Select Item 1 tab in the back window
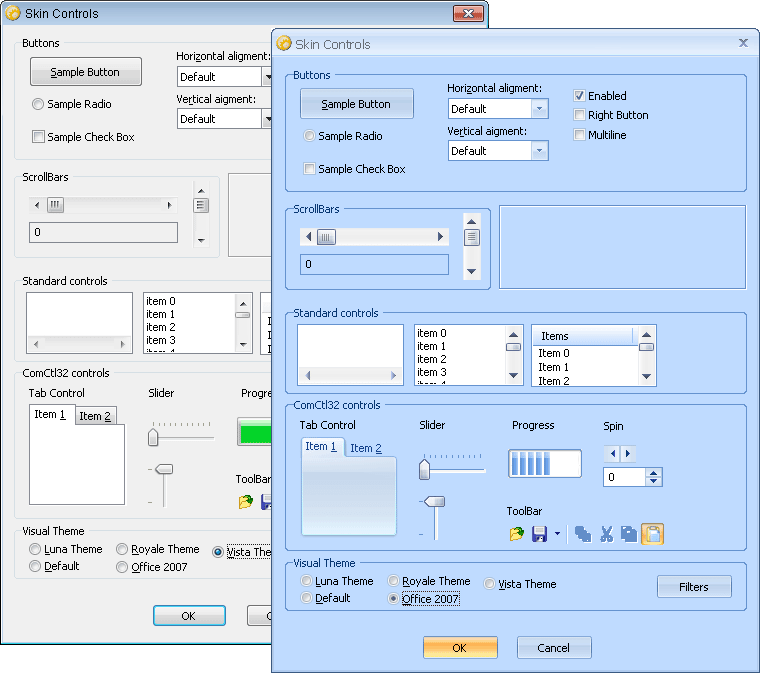761x676 pixels. 50,414
